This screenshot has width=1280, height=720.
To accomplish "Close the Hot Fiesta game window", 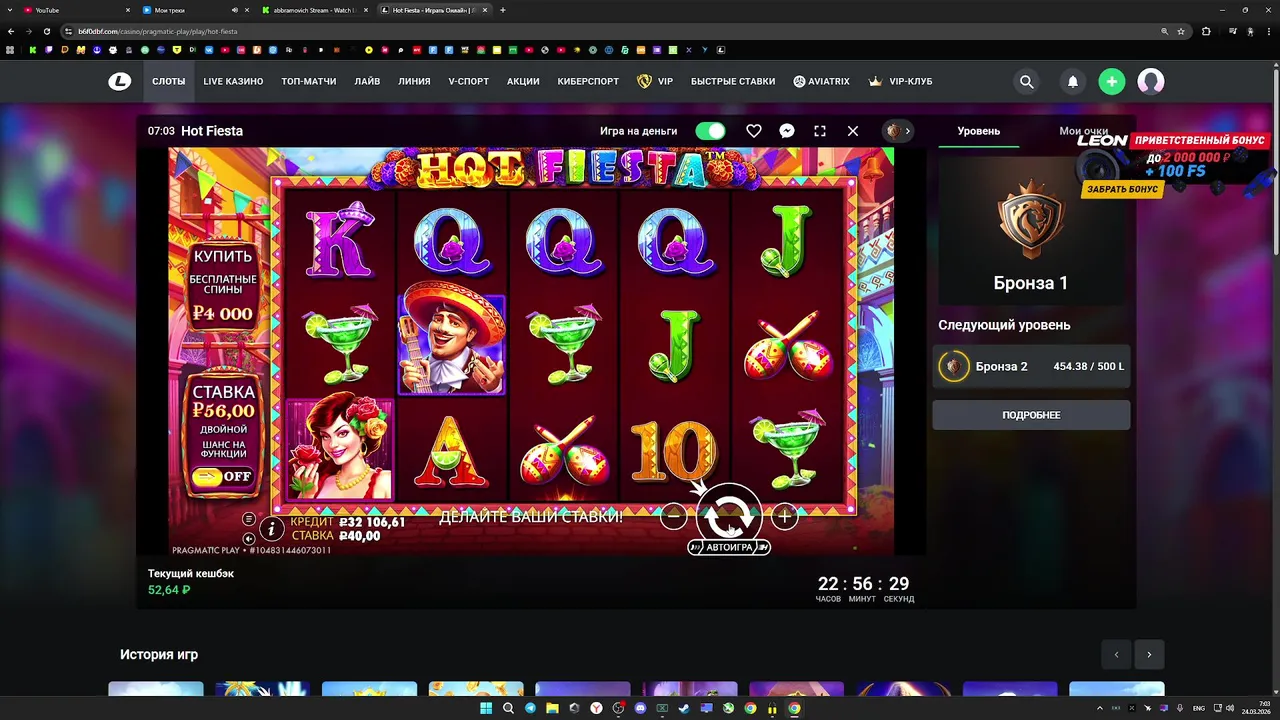I will pos(853,131).
